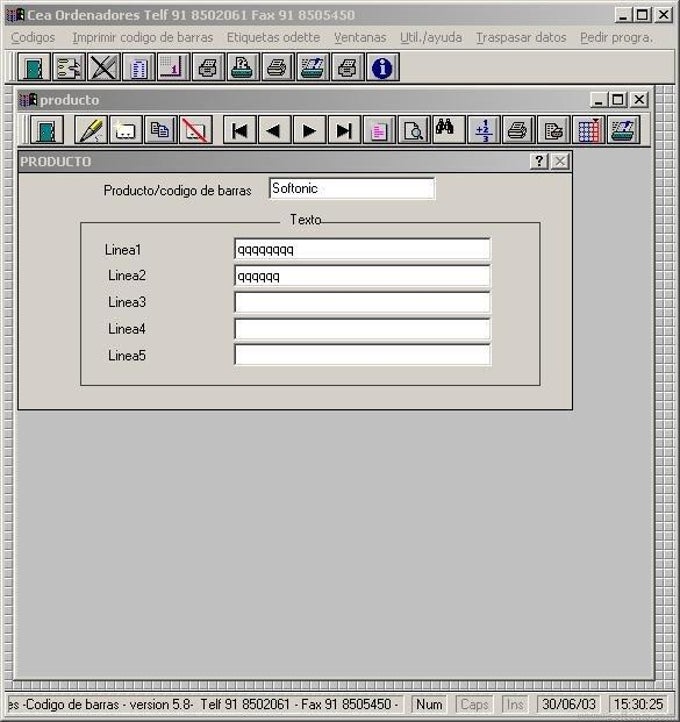This screenshot has height=722, width=680.
Task: Click the list with printer icon
Action: (x=553, y=130)
